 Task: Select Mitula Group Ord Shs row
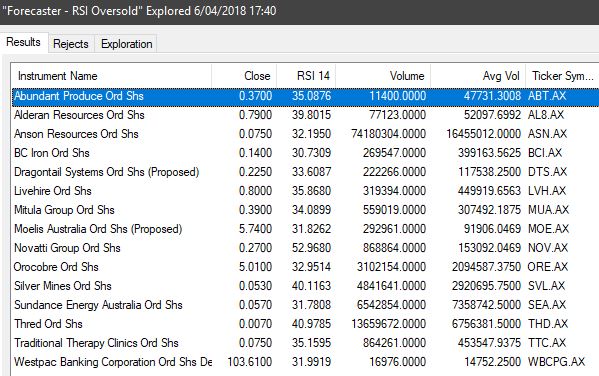(x=305, y=210)
